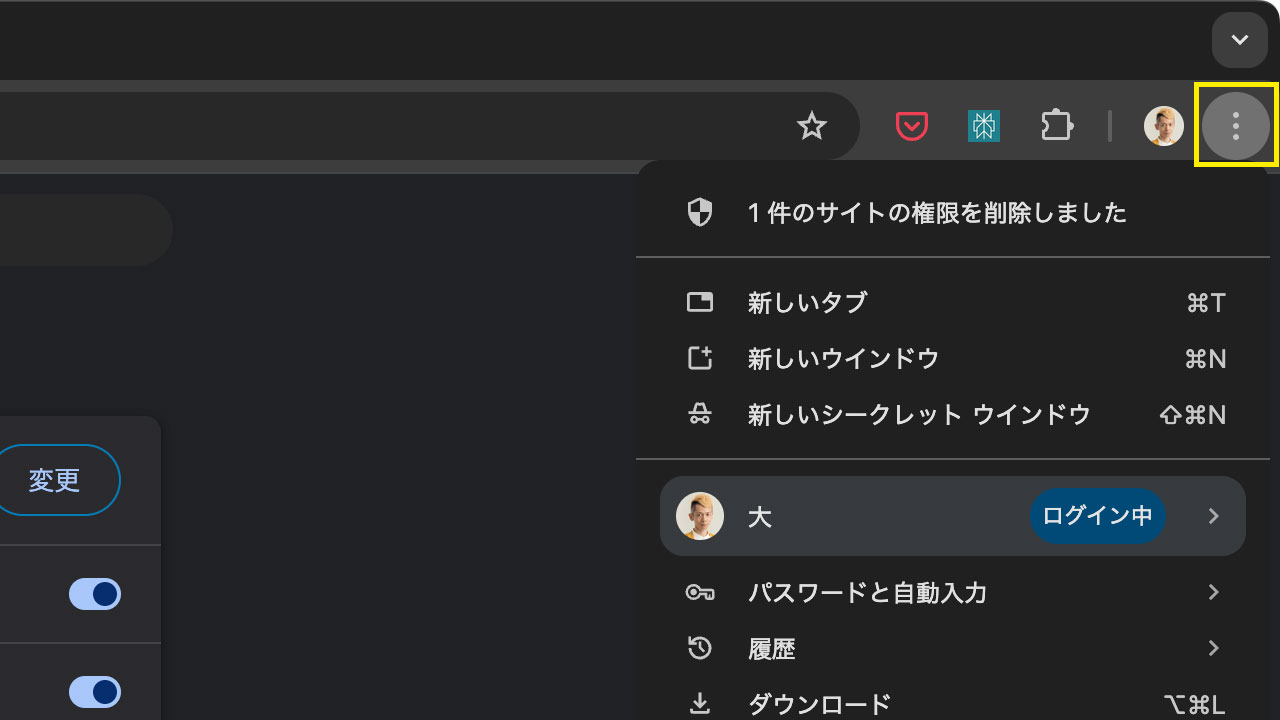Turn off the lower blue toggle switch
Screen dimensions: 1280x720
click(95, 692)
